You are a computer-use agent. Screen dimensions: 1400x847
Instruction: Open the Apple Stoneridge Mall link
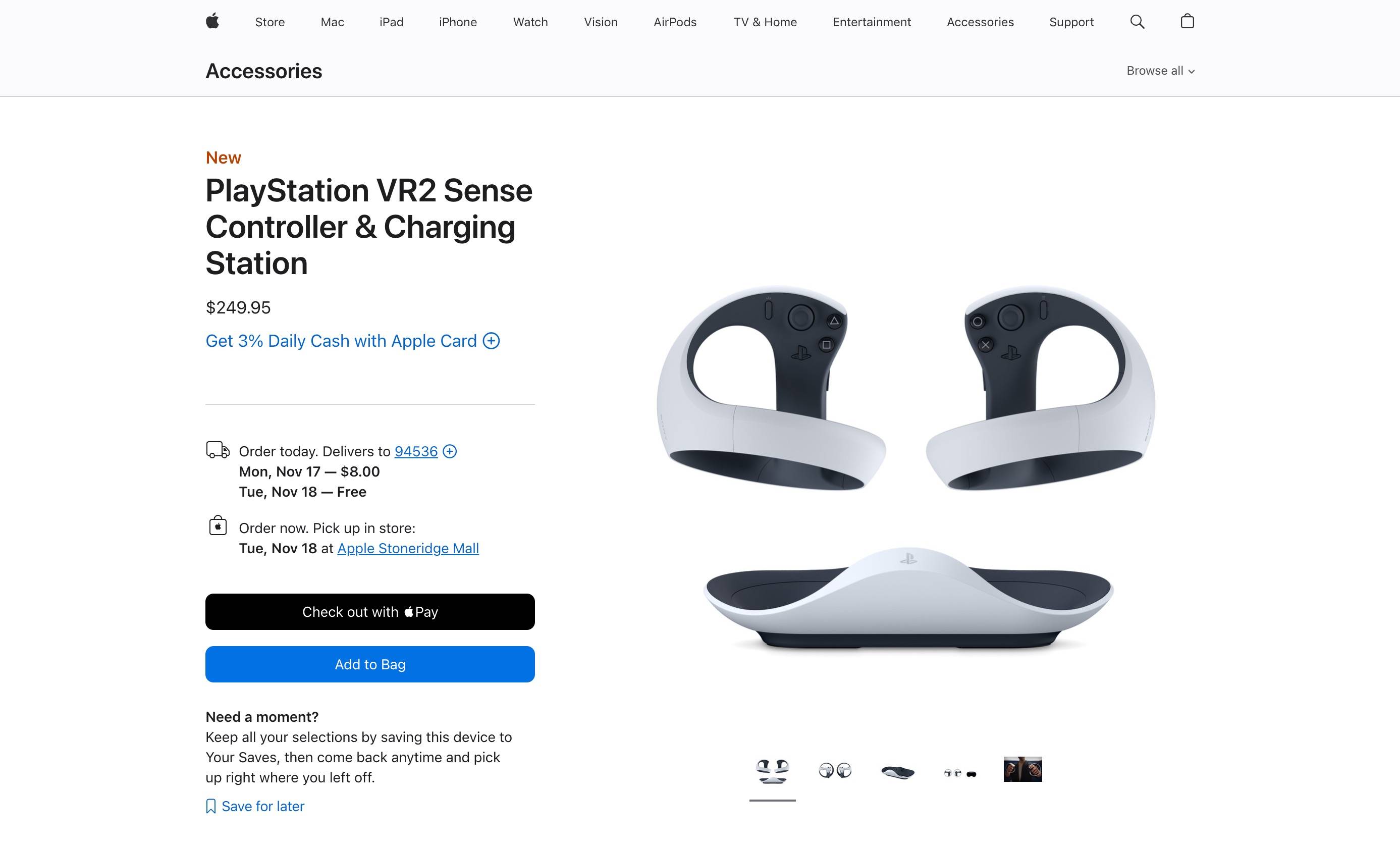[x=408, y=548]
